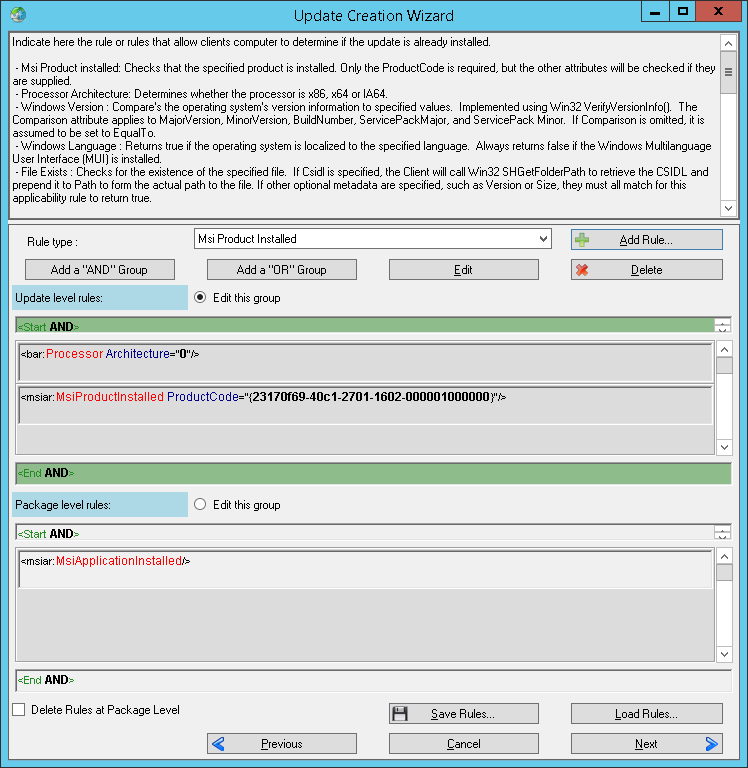Click the Edit button
The height and width of the screenshot is (768, 748).
(464, 270)
